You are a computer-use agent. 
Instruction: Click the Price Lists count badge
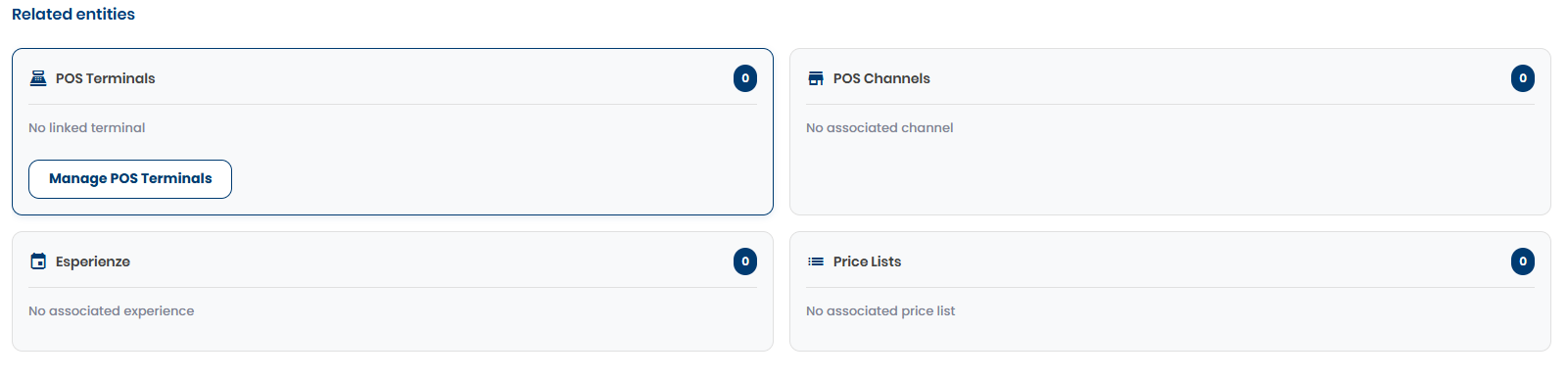pos(1523,261)
